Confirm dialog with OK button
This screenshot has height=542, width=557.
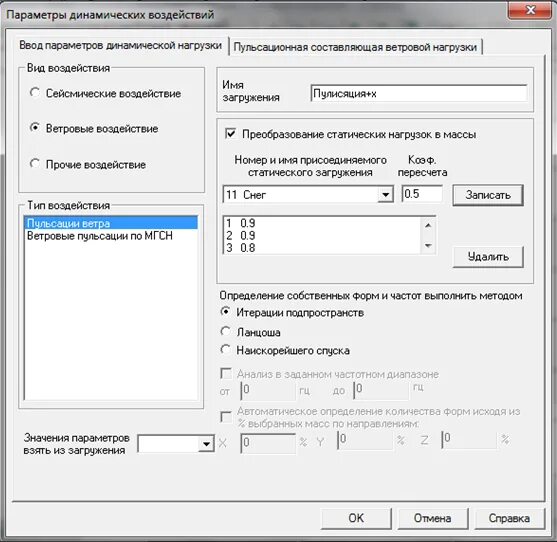(x=356, y=518)
